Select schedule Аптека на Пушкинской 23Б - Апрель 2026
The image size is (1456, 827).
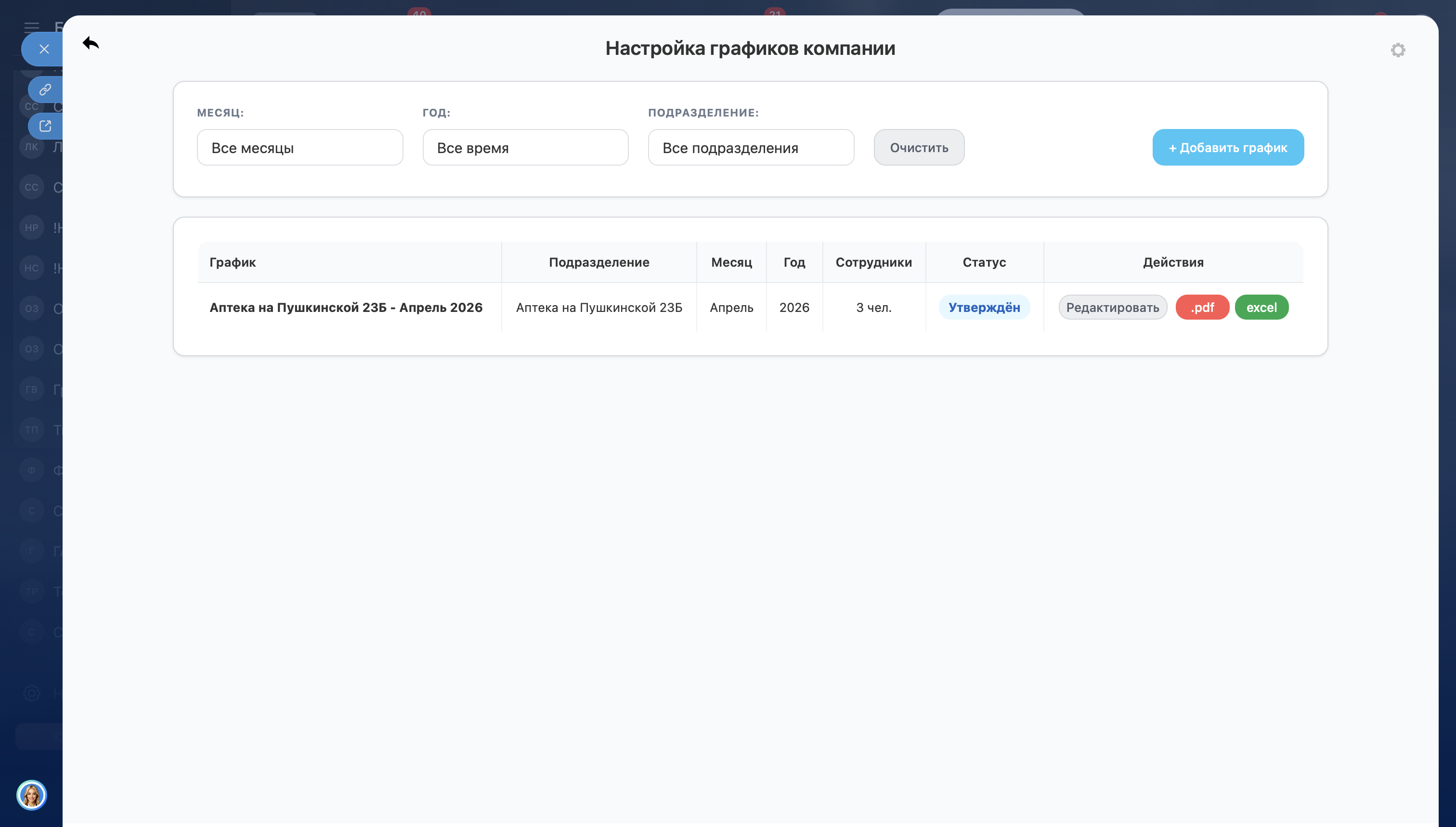pyautogui.click(x=345, y=307)
